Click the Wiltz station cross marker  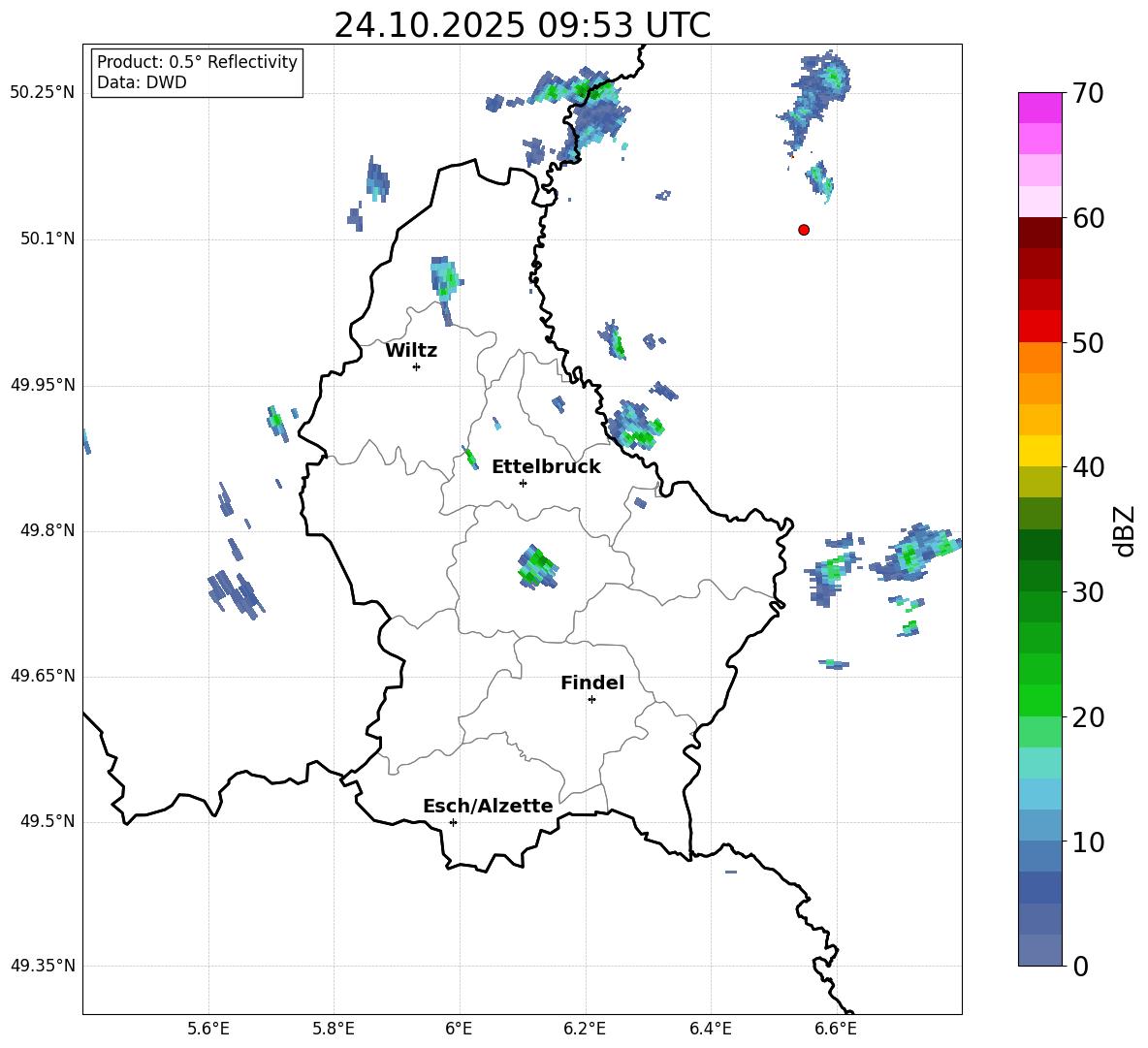tap(416, 366)
